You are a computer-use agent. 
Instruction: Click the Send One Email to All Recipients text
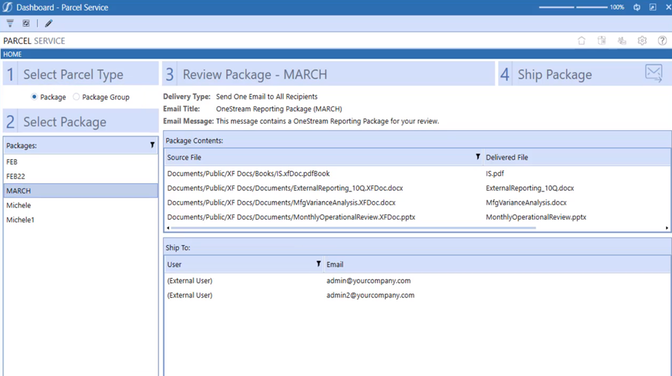coord(267,96)
